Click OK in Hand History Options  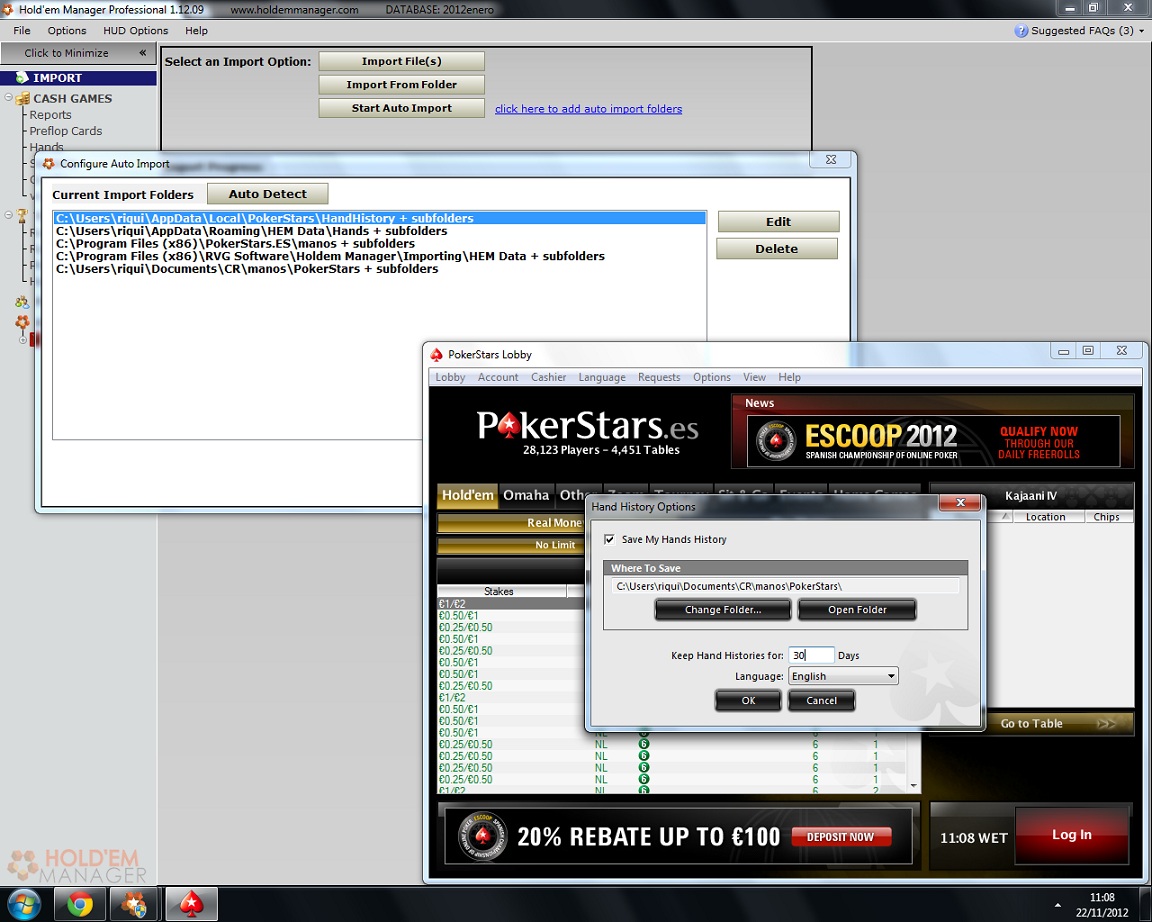click(x=748, y=701)
